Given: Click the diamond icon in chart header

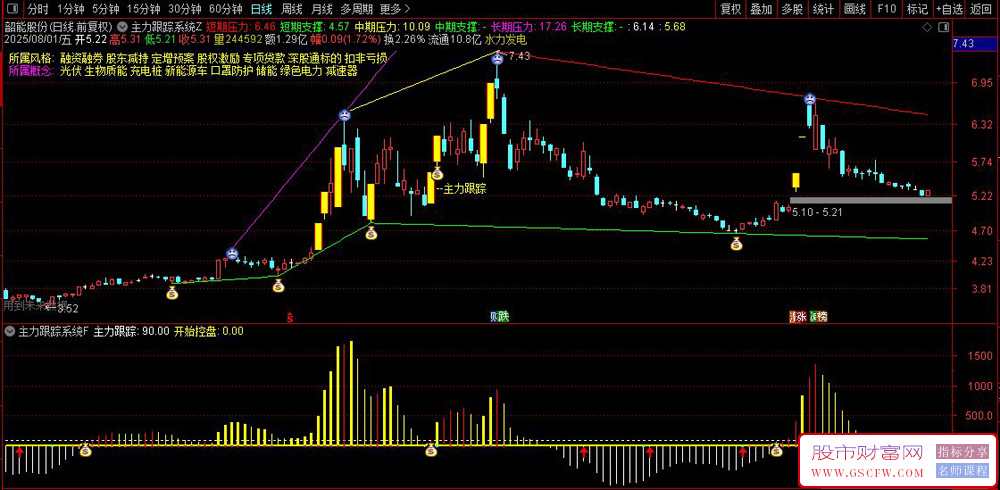Looking at the screenshot, I should (927, 28).
